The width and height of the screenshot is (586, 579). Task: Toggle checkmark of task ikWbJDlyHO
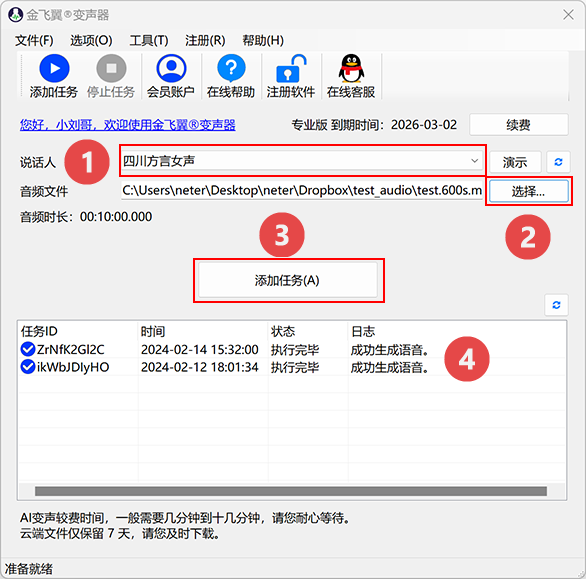[28, 367]
